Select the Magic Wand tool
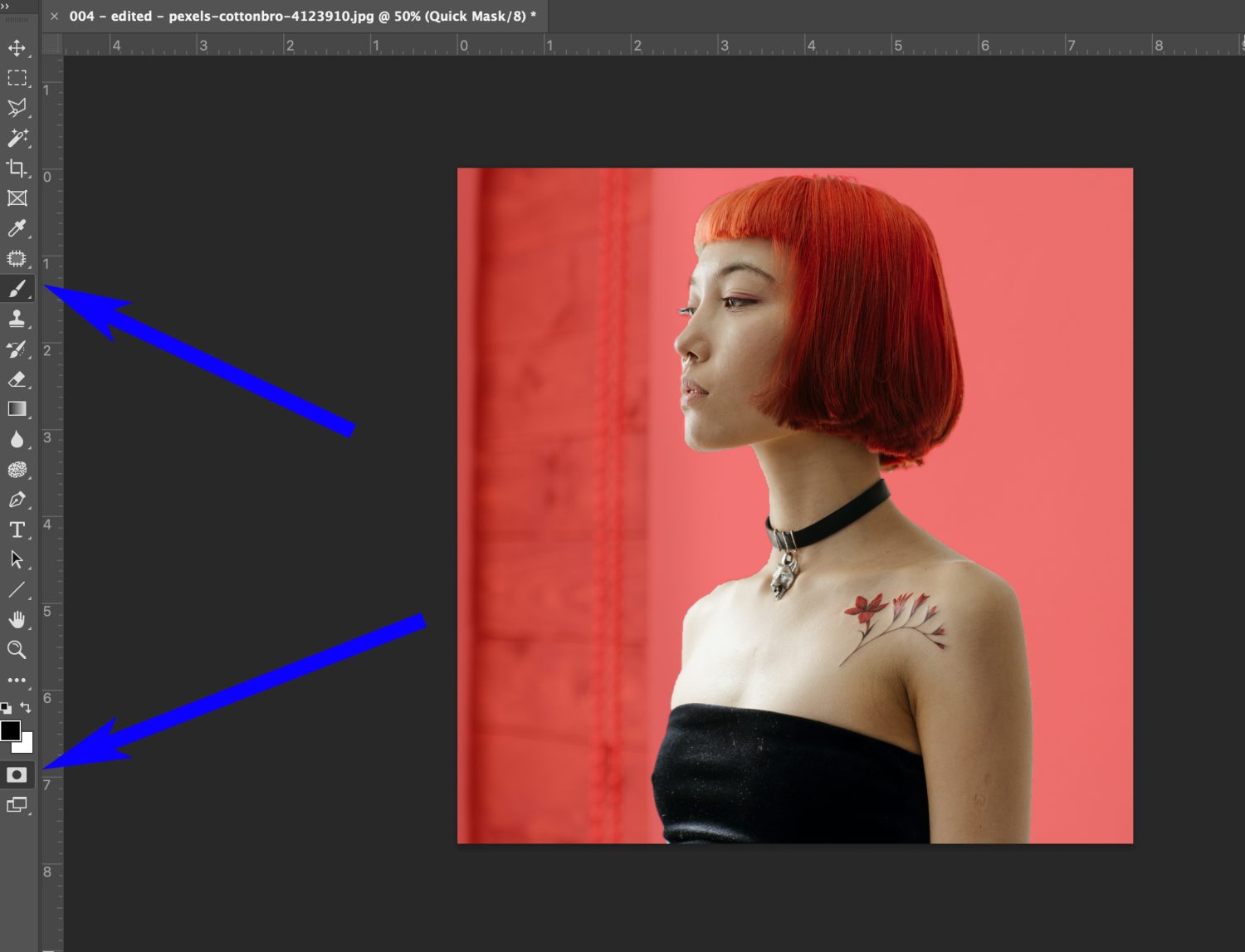Screen dimensions: 1245x952 click(x=17, y=138)
